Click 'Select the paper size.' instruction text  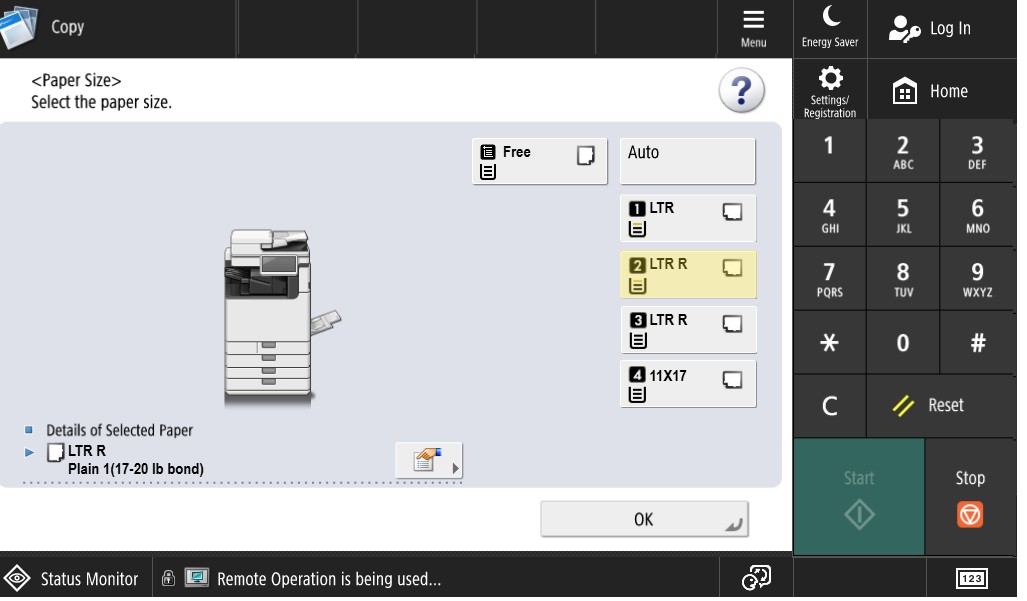102,102
